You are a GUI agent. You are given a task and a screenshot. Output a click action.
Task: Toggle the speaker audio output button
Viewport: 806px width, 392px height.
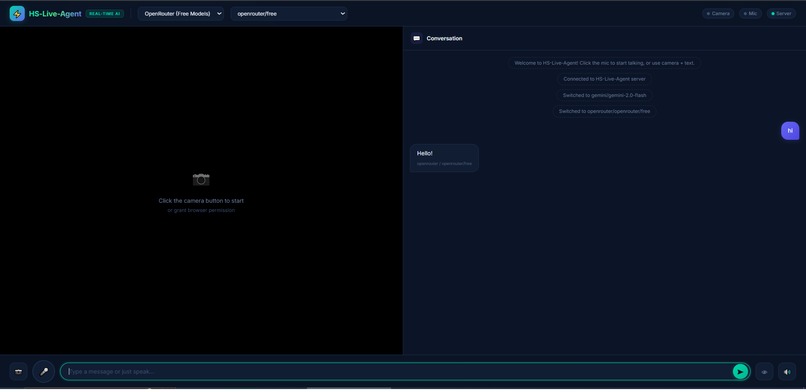(x=787, y=371)
